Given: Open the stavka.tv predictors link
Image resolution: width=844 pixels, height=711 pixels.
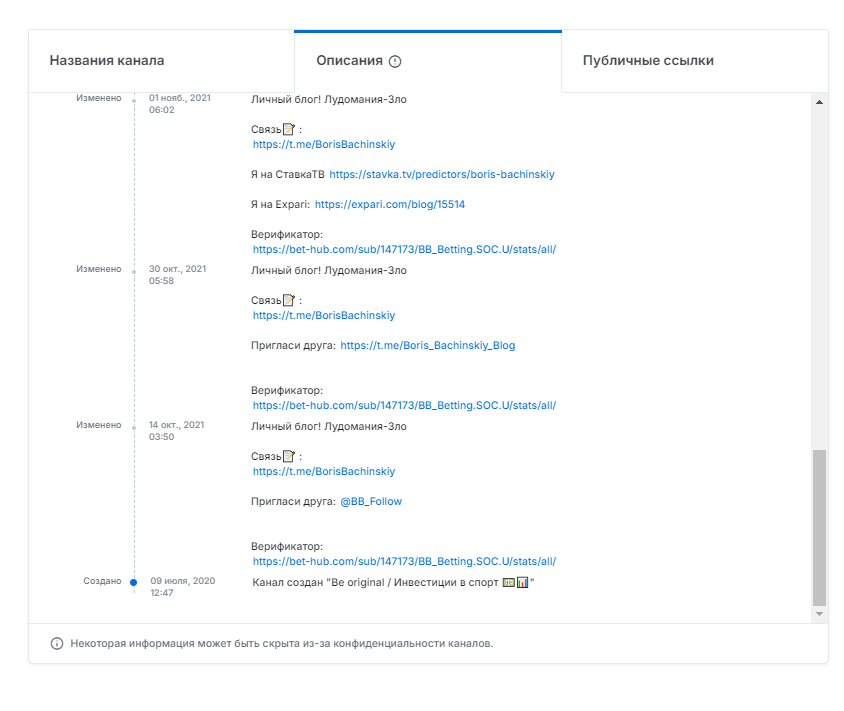Looking at the screenshot, I should [x=441, y=174].
